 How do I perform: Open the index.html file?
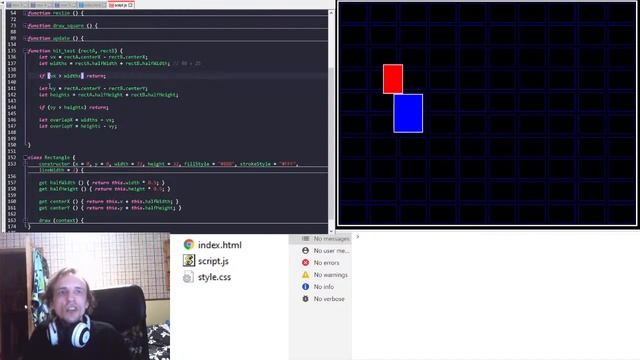220,245
